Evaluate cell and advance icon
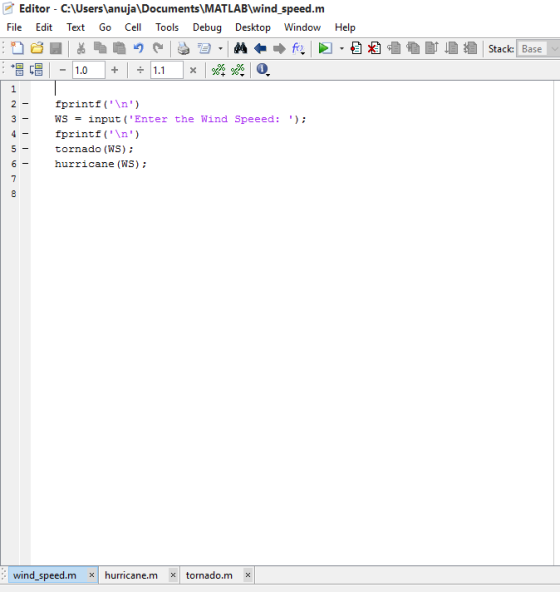The width and height of the screenshot is (560, 592). click(x=36, y=70)
